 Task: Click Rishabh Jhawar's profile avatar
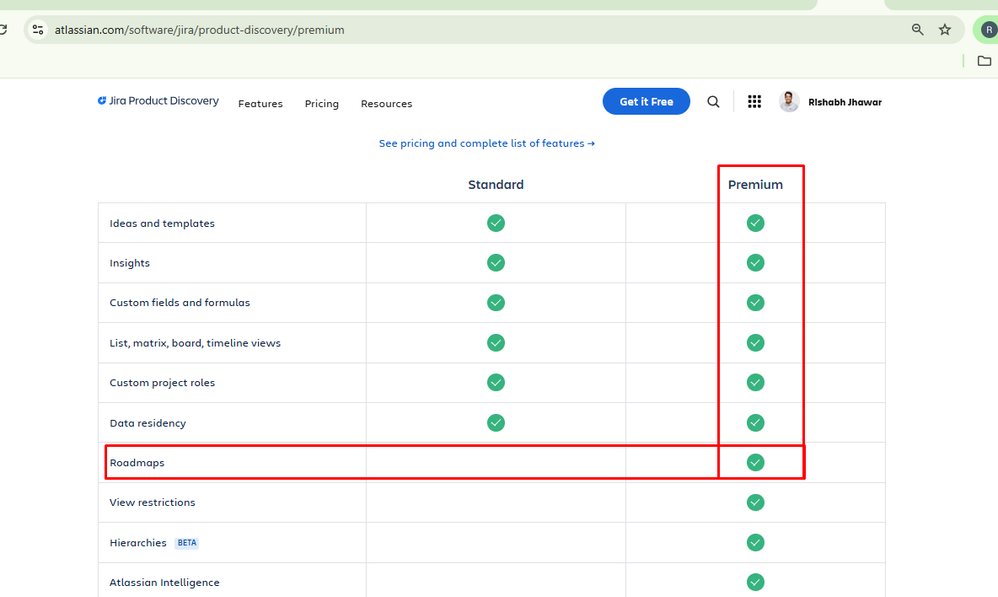789,102
